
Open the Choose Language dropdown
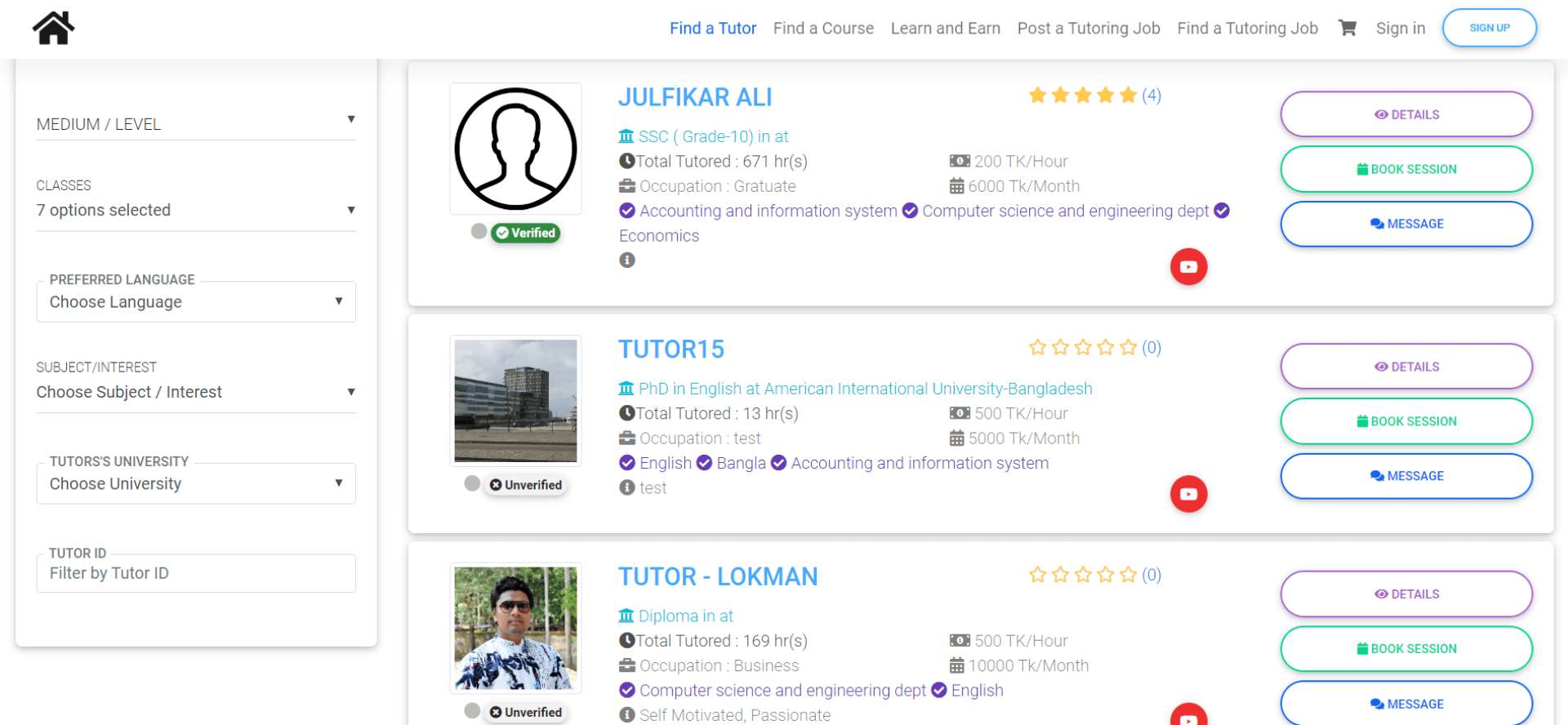click(x=195, y=302)
